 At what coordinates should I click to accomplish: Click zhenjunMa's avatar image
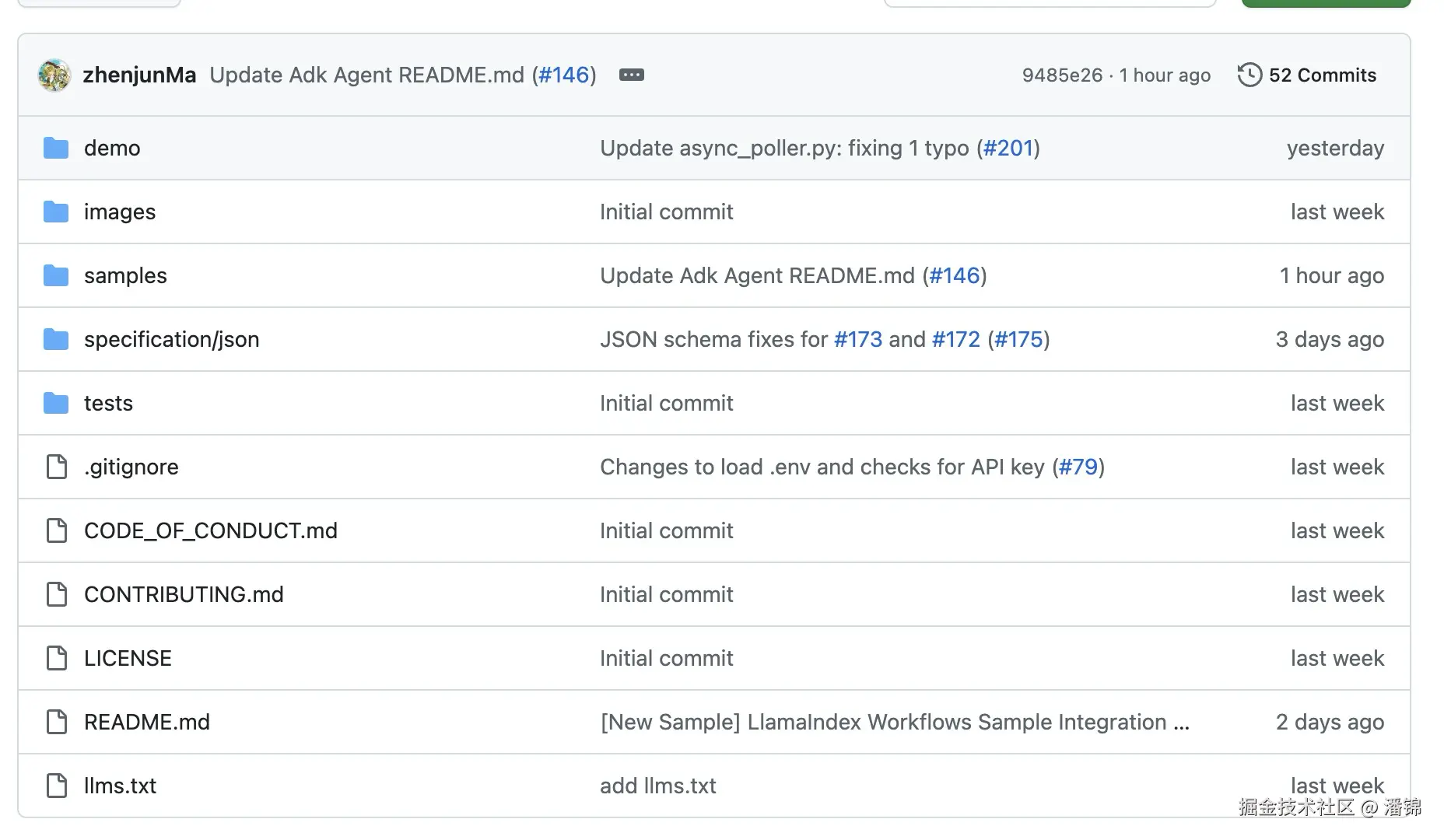(54, 75)
